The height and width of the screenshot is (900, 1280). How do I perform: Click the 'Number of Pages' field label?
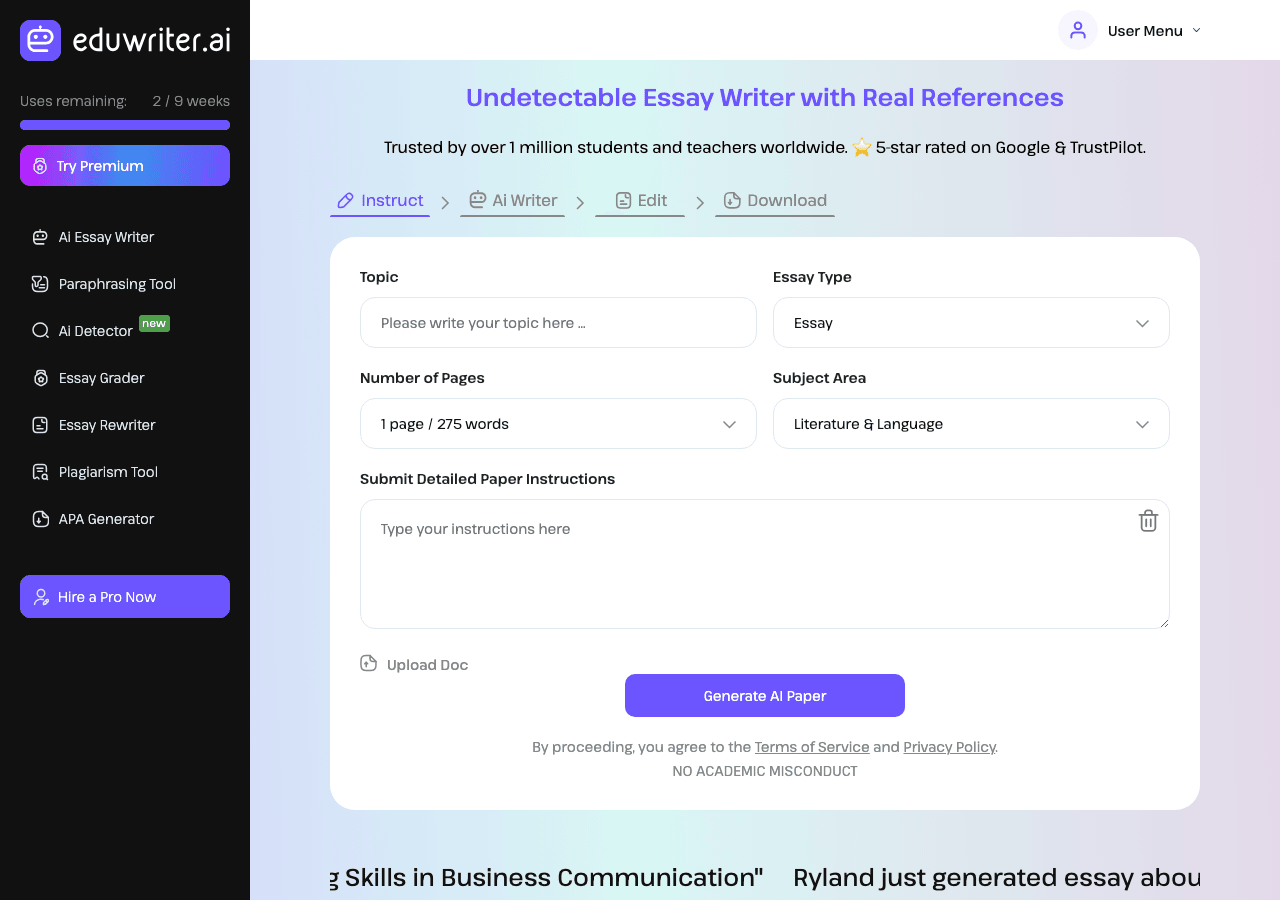(x=422, y=378)
